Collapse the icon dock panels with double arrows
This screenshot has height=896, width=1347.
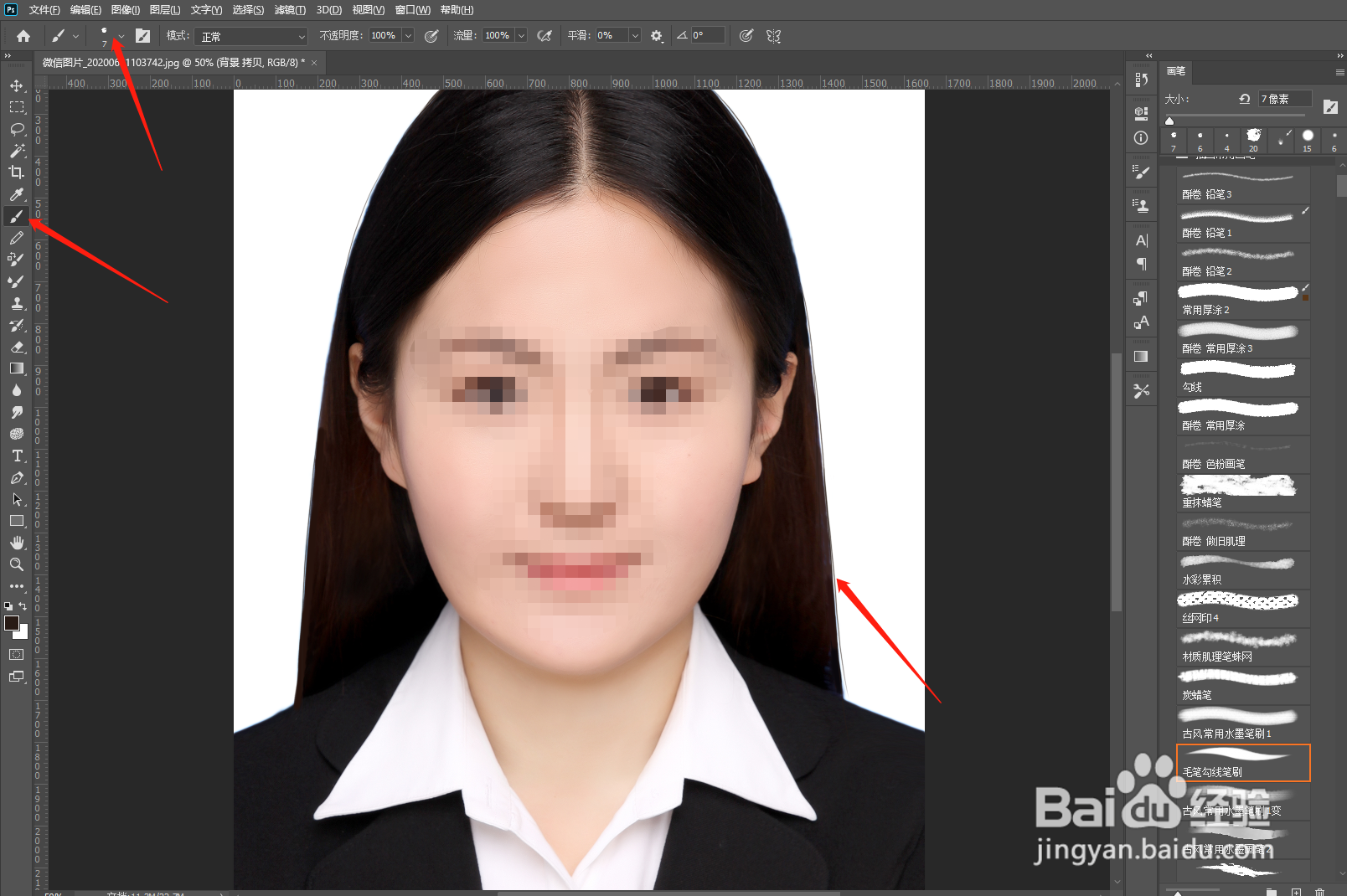(1149, 55)
